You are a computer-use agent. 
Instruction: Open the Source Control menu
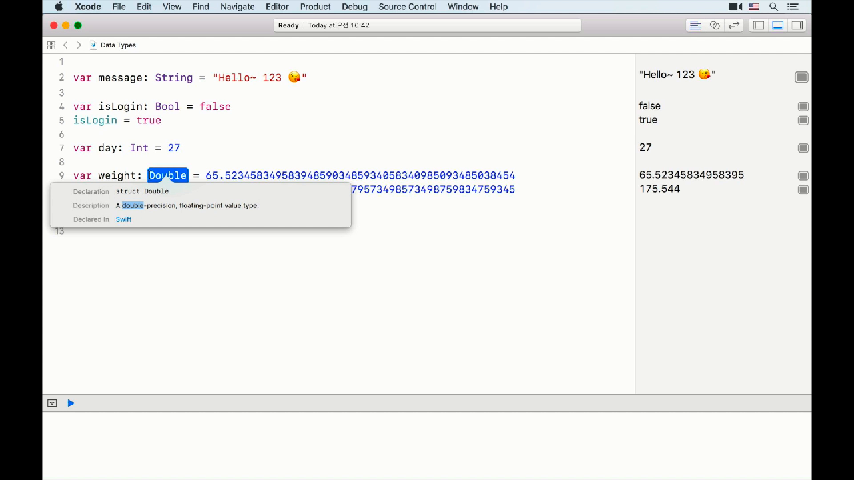[x=407, y=7]
